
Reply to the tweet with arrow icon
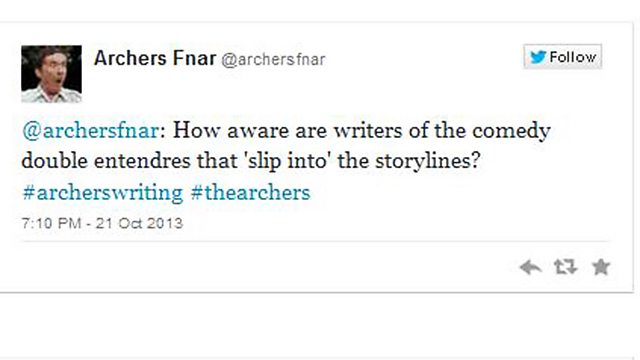coord(530,268)
